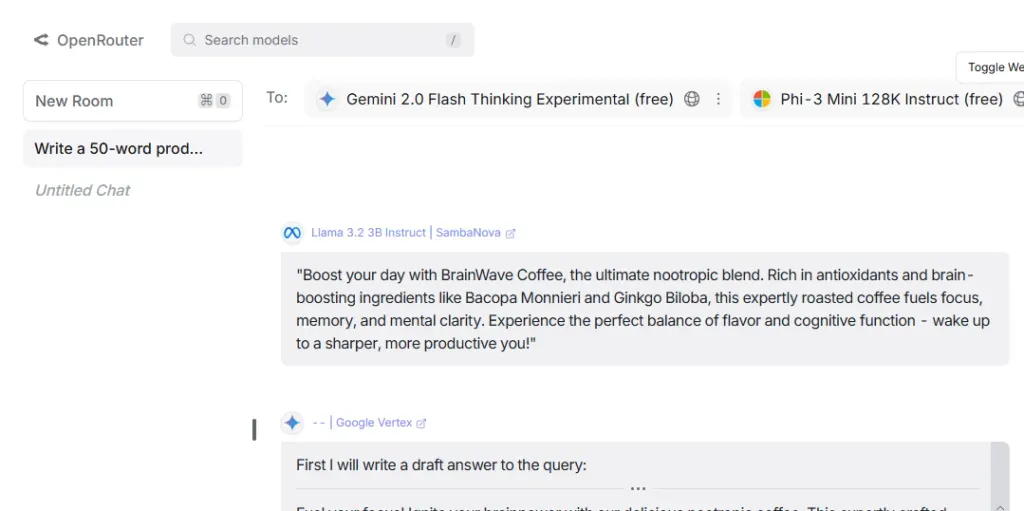Open the Google Vertex provider link
1024x511 pixels.
(374, 423)
